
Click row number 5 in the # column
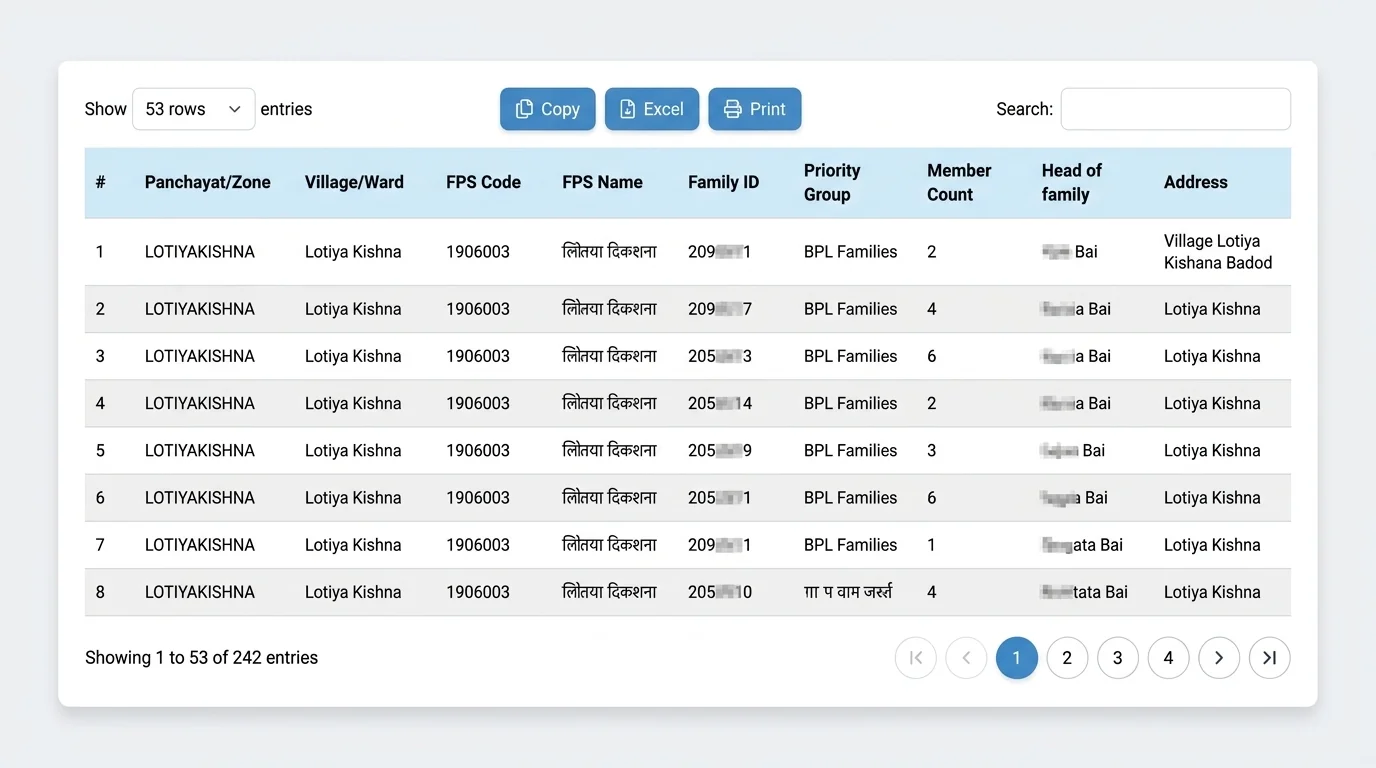coord(100,451)
